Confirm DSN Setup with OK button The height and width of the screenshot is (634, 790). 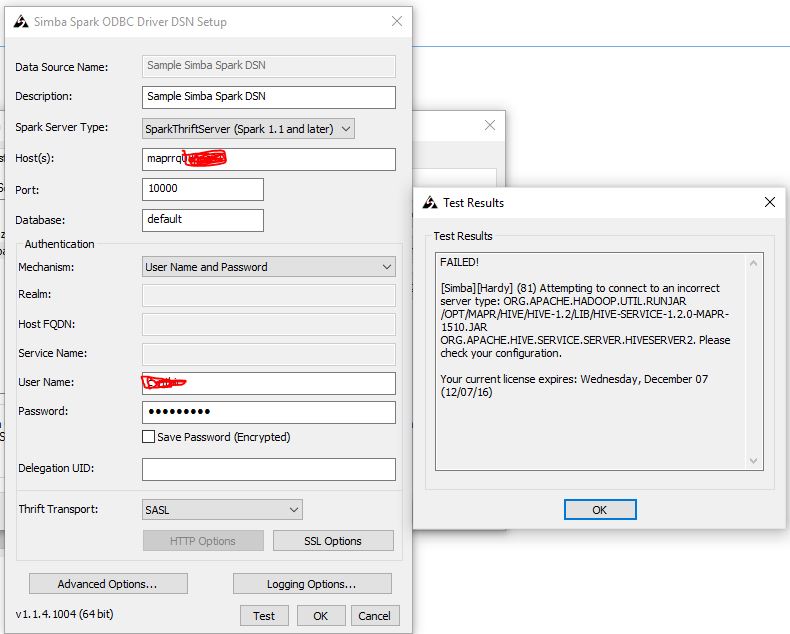[320, 616]
